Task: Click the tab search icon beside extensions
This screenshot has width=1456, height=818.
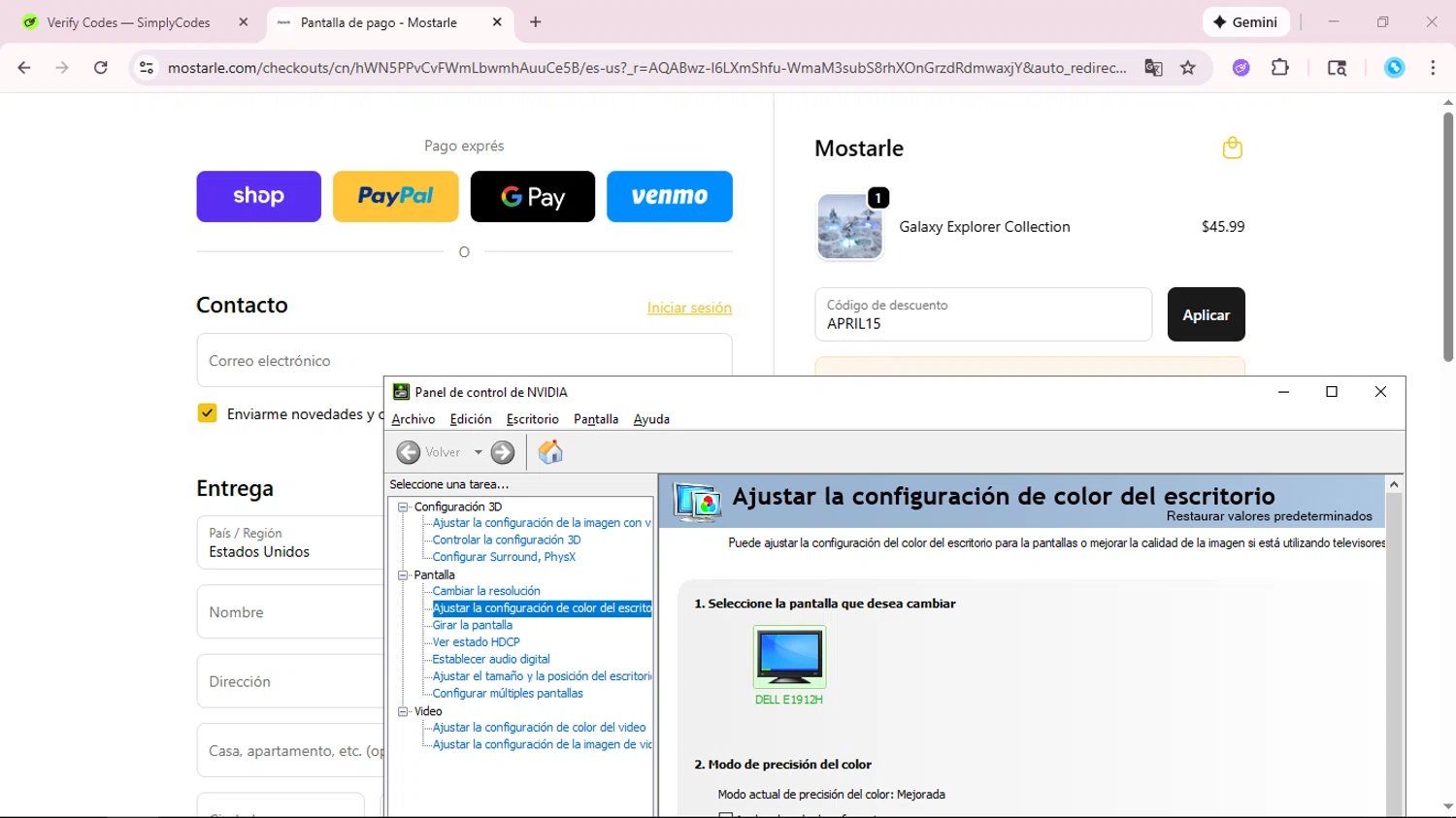Action: click(x=1337, y=68)
